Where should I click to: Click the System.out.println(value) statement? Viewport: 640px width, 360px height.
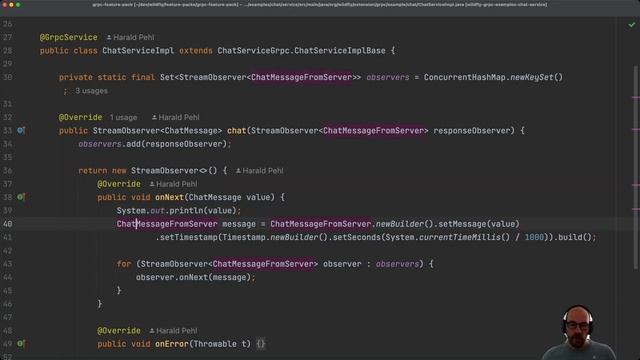pyautogui.click(x=179, y=211)
